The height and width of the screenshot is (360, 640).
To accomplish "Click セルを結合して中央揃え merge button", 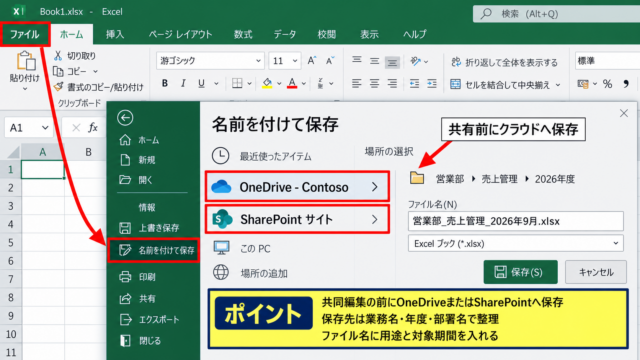I will coord(500,85).
